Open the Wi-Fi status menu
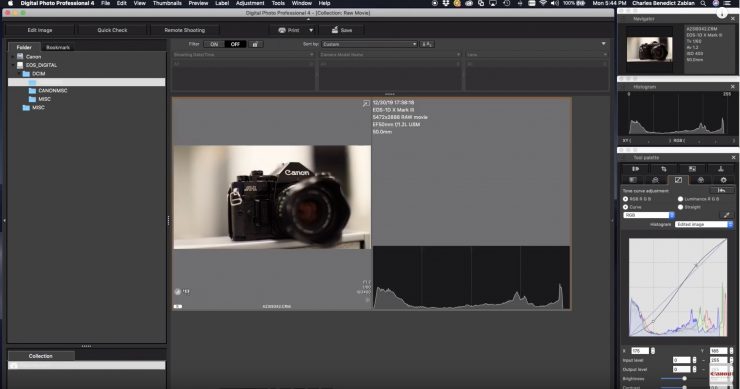This screenshot has height=389, width=740. (543, 3)
